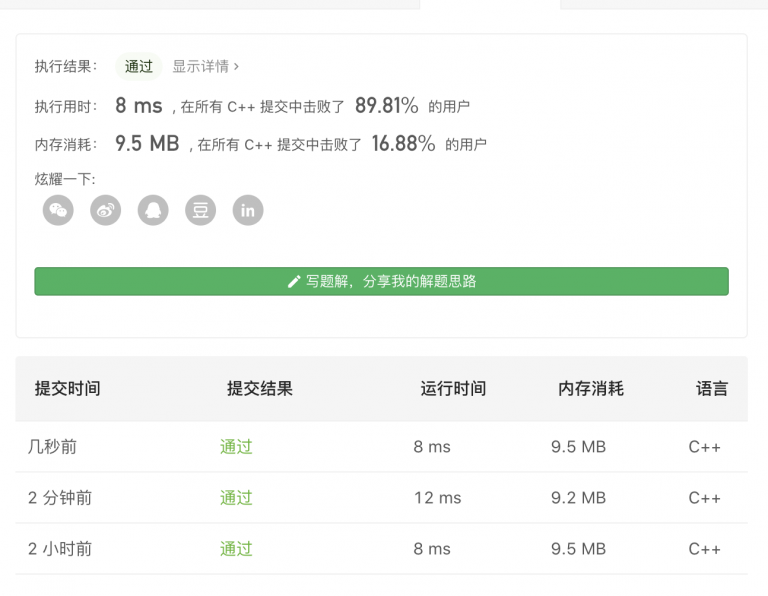Click the 提交结果 column header

click(x=260, y=389)
